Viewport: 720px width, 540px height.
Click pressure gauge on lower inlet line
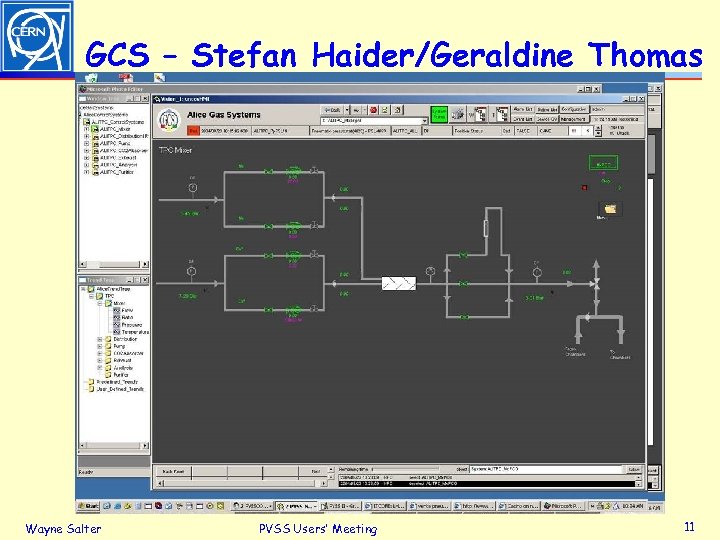[x=191, y=271]
